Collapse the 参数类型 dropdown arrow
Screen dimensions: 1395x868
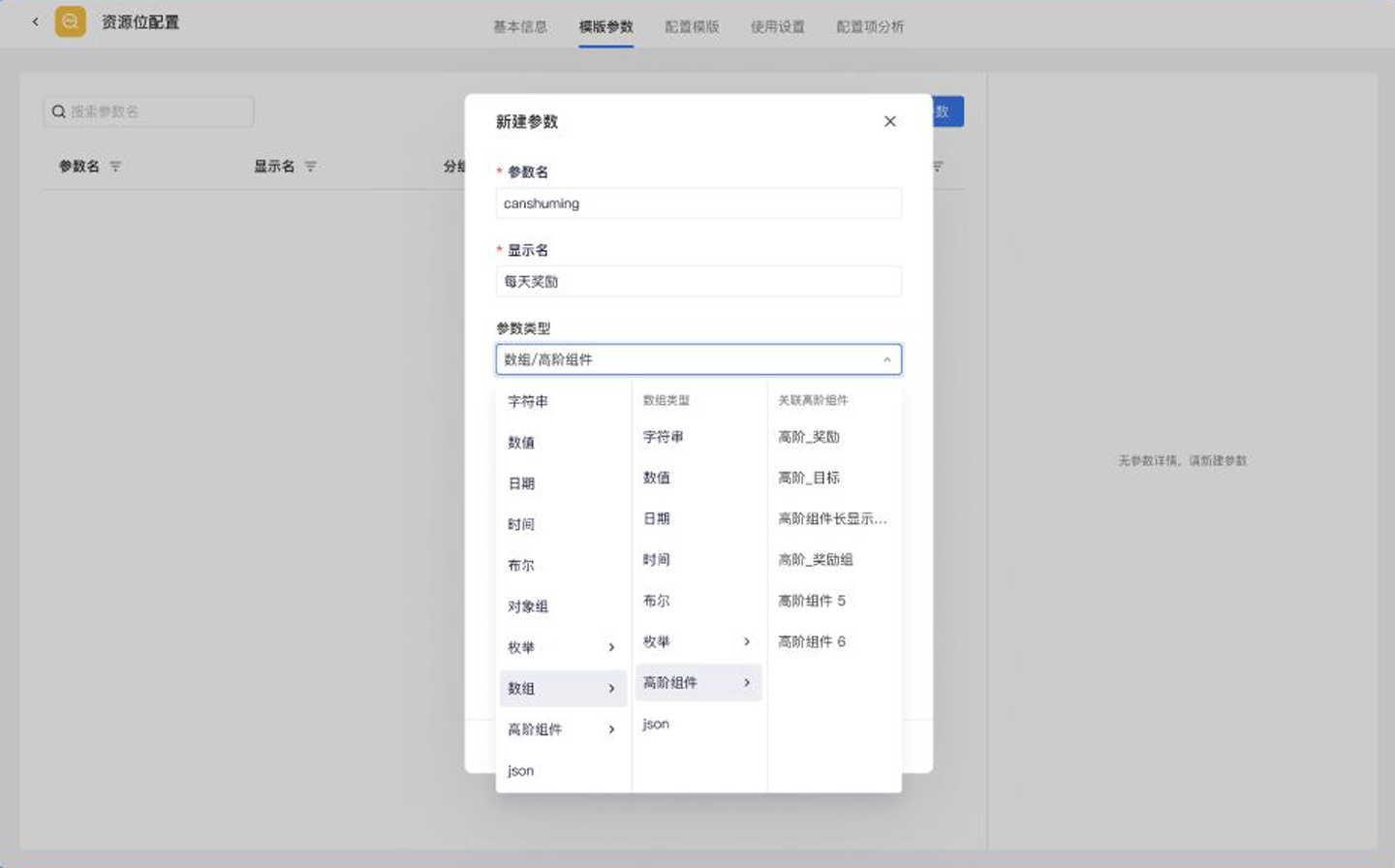click(886, 359)
